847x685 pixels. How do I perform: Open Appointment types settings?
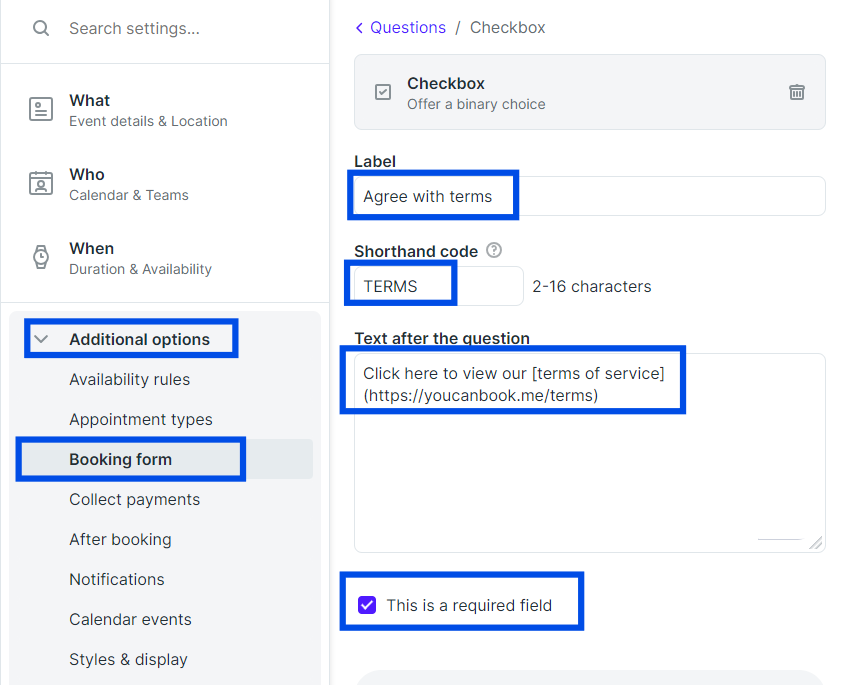pos(141,419)
